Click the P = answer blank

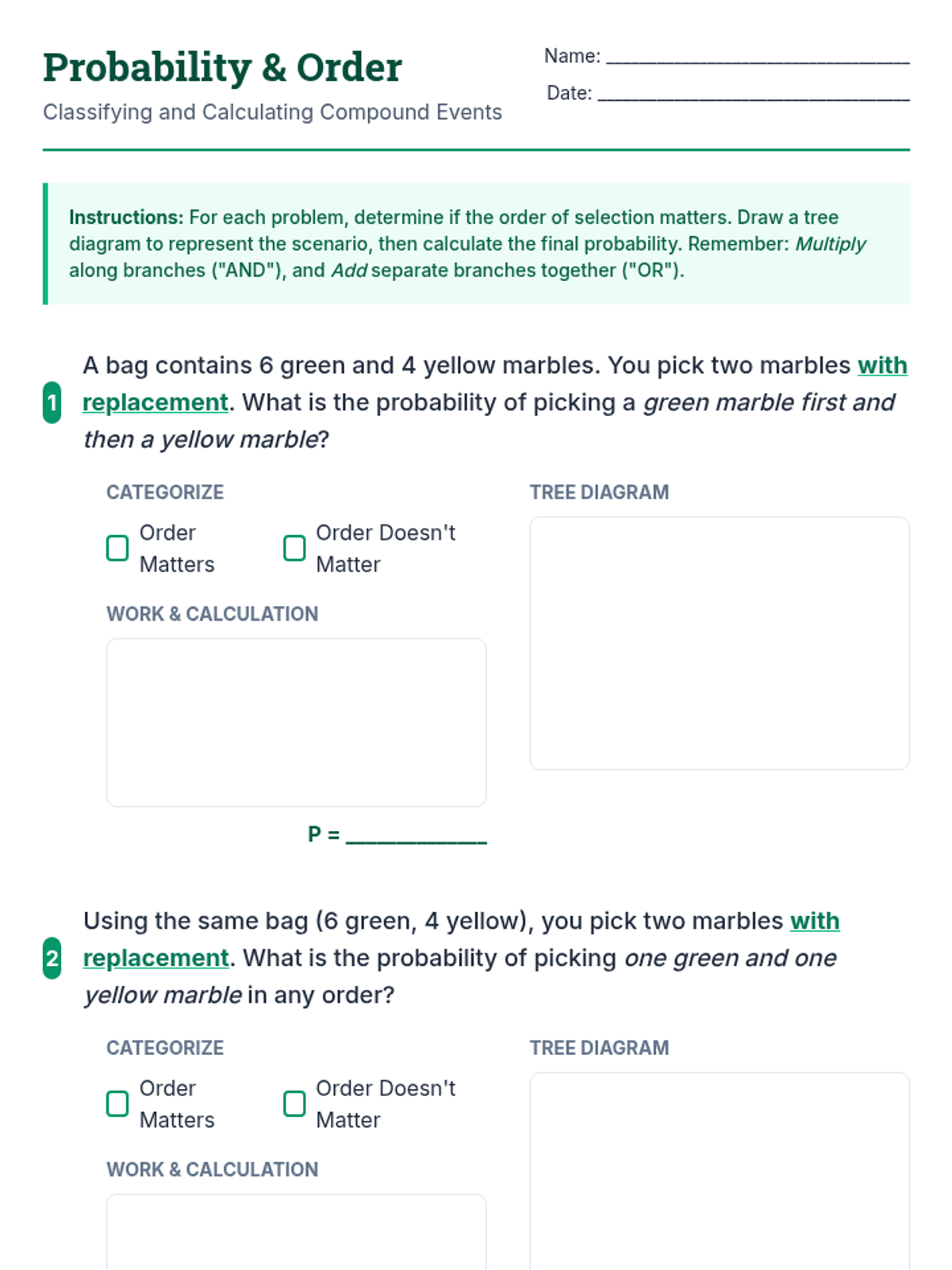(416, 836)
